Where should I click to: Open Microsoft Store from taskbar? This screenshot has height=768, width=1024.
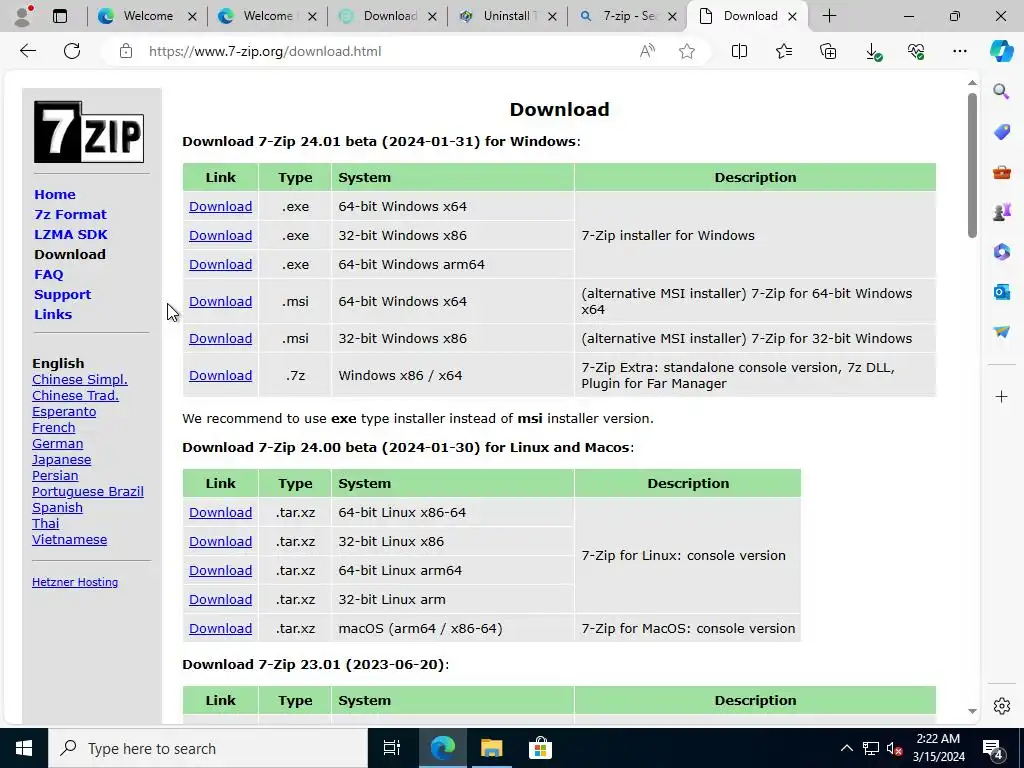click(x=540, y=748)
